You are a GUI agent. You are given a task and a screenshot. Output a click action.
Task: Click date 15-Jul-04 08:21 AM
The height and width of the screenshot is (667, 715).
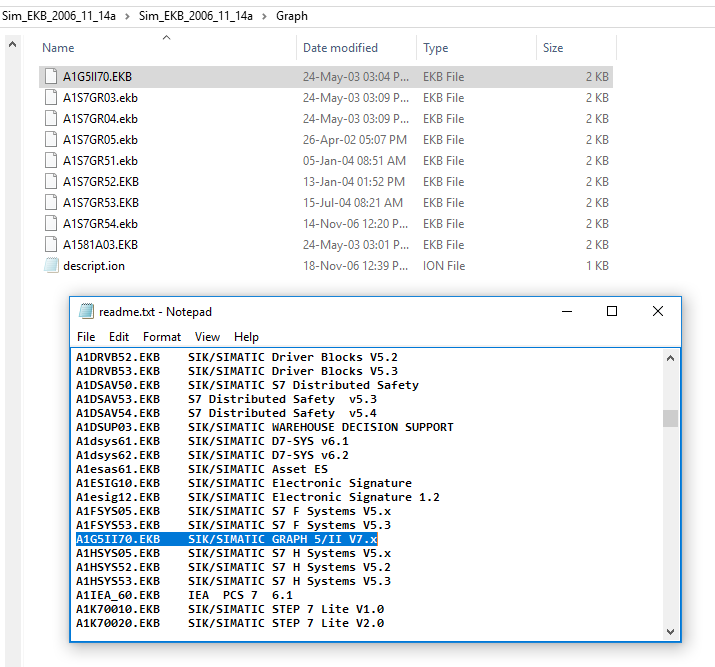pos(353,202)
